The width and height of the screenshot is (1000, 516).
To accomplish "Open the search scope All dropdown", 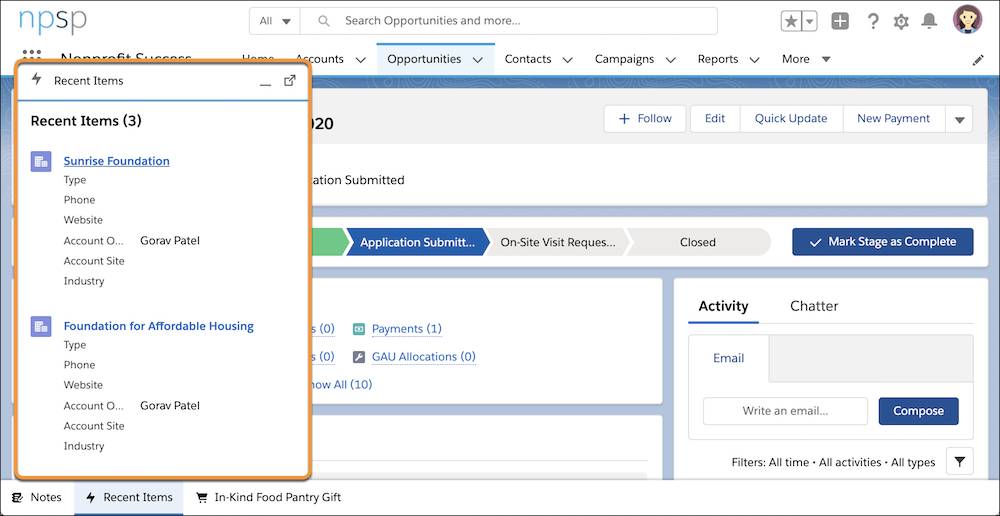I will click(275, 21).
